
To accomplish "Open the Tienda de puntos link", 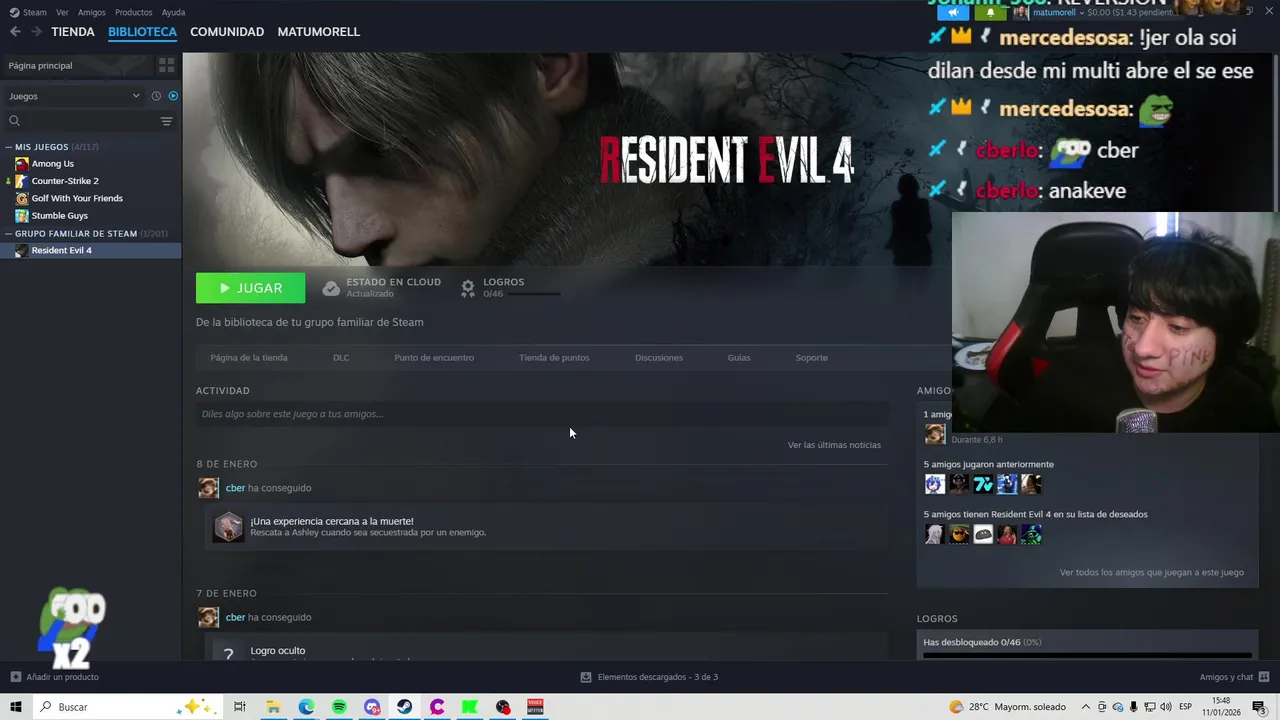I will pos(554,358).
